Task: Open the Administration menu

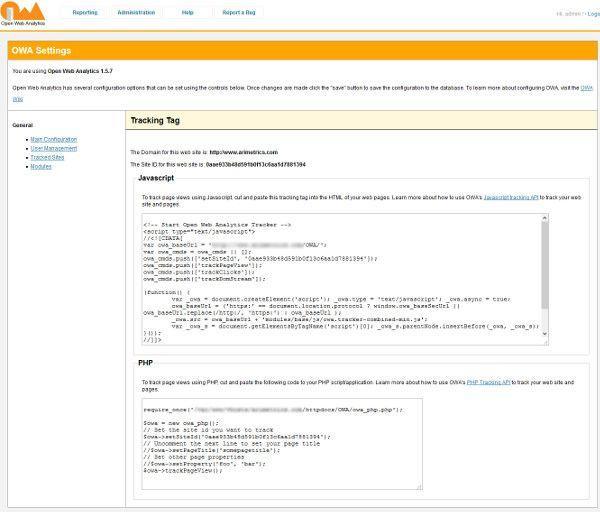Action: point(136,12)
